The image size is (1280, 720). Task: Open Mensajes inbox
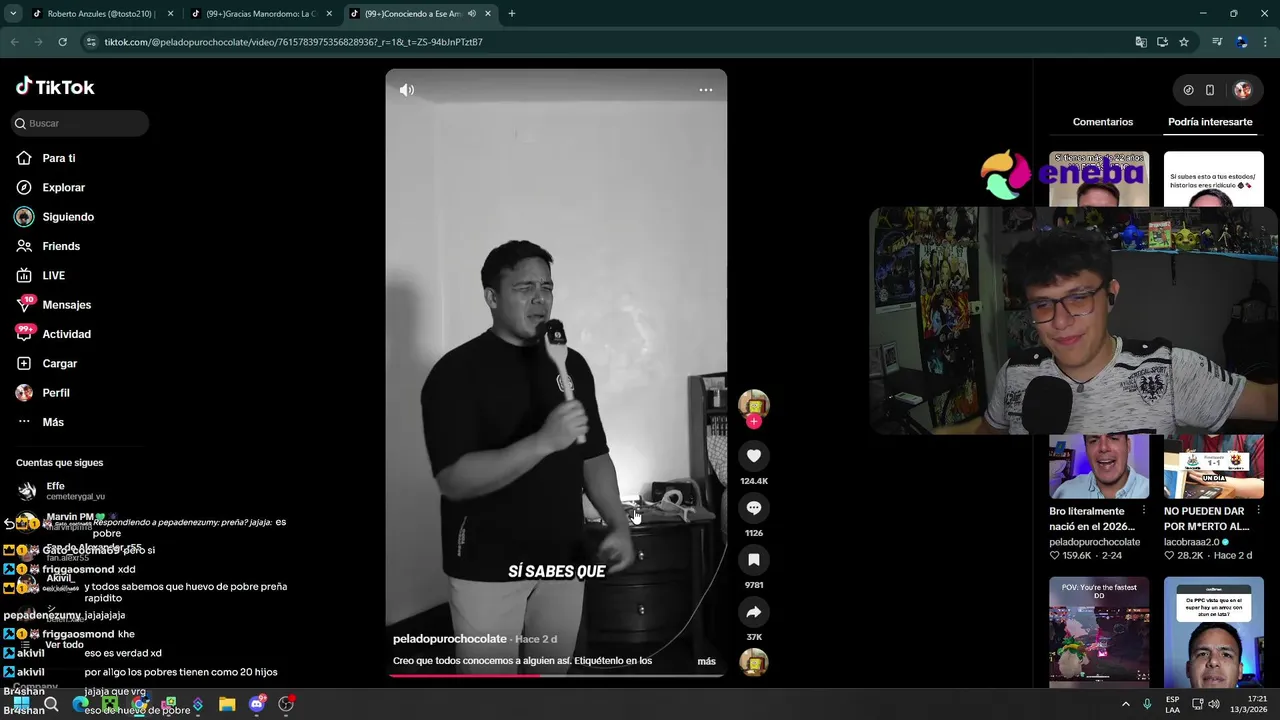click(66, 305)
